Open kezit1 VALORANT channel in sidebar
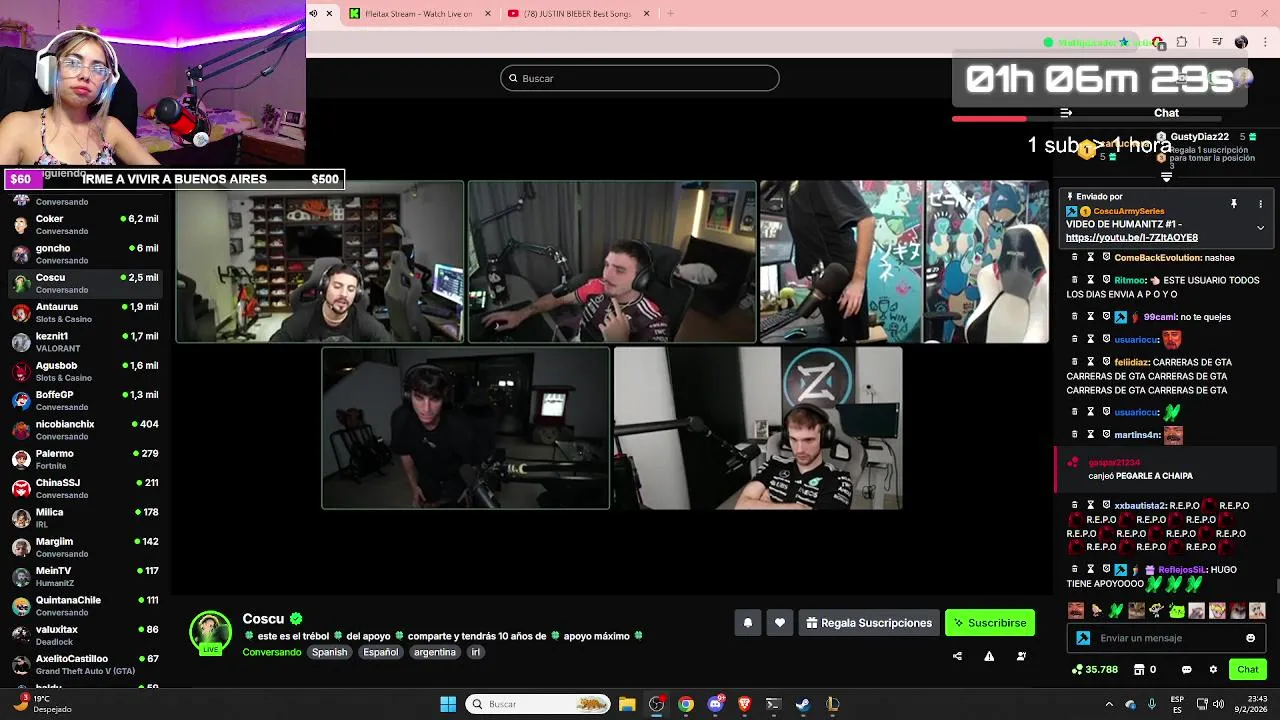The height and width of the screenshot is (720, 1280). pos(86,341)
